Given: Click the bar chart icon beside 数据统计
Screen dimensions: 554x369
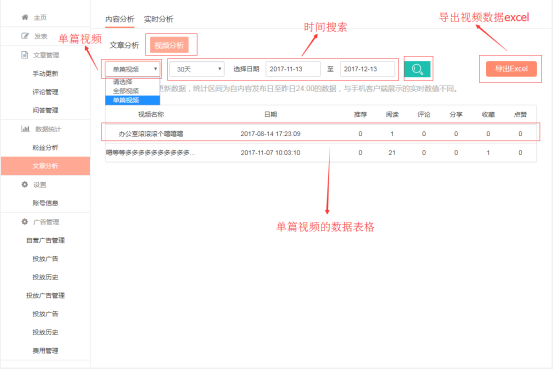Looking at the screenshot, I should (25, 129).
